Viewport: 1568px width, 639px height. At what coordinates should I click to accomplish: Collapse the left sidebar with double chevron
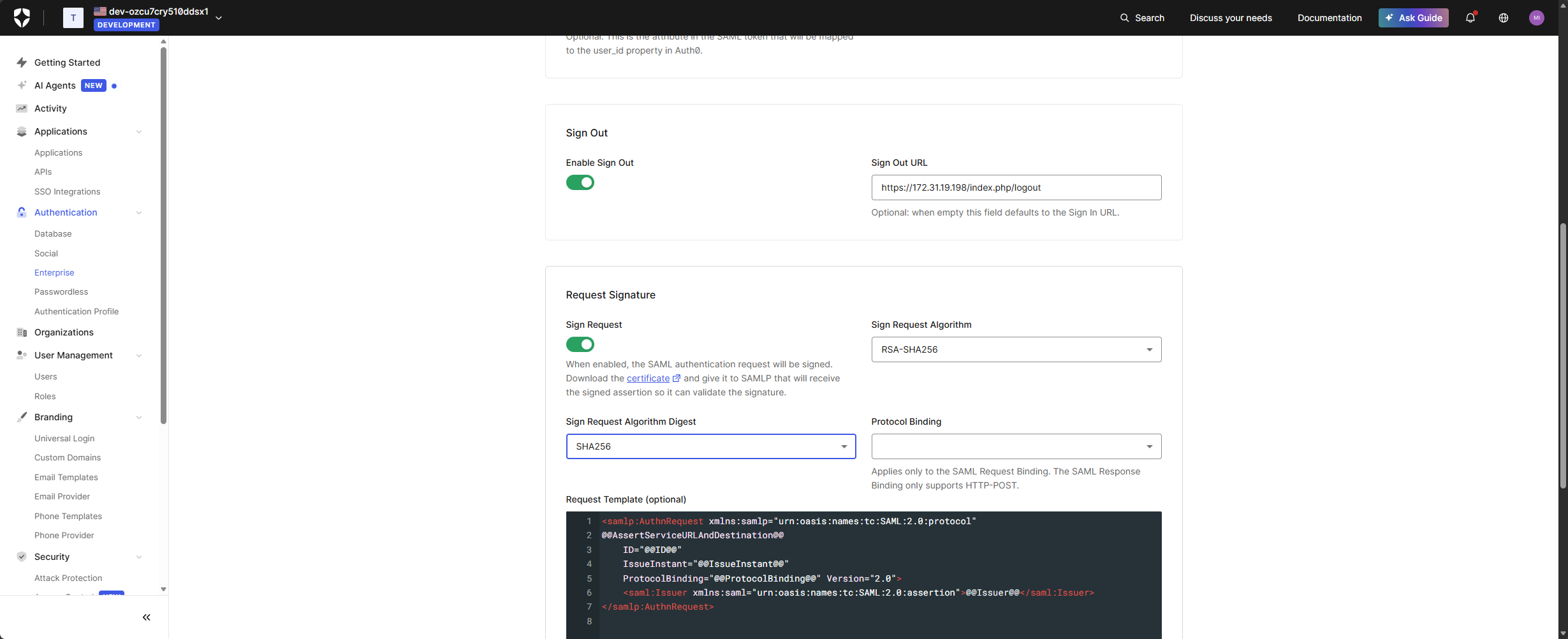146,617
